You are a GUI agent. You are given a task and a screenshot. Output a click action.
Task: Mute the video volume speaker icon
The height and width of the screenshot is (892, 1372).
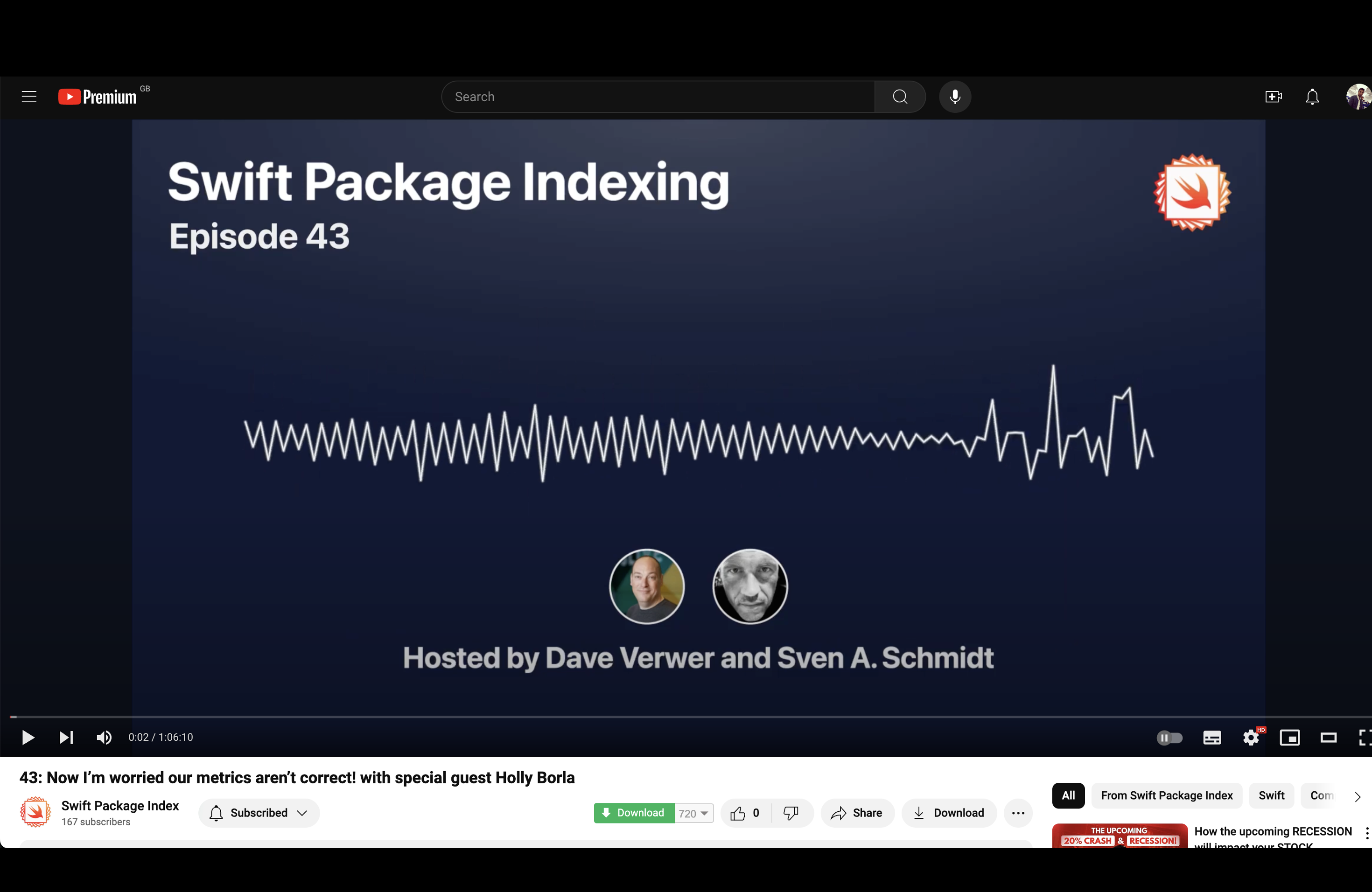point(104,738)
